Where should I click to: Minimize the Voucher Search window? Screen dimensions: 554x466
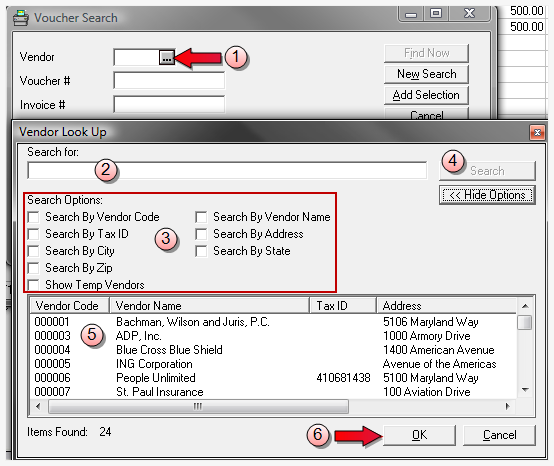(x=411, y=14)
